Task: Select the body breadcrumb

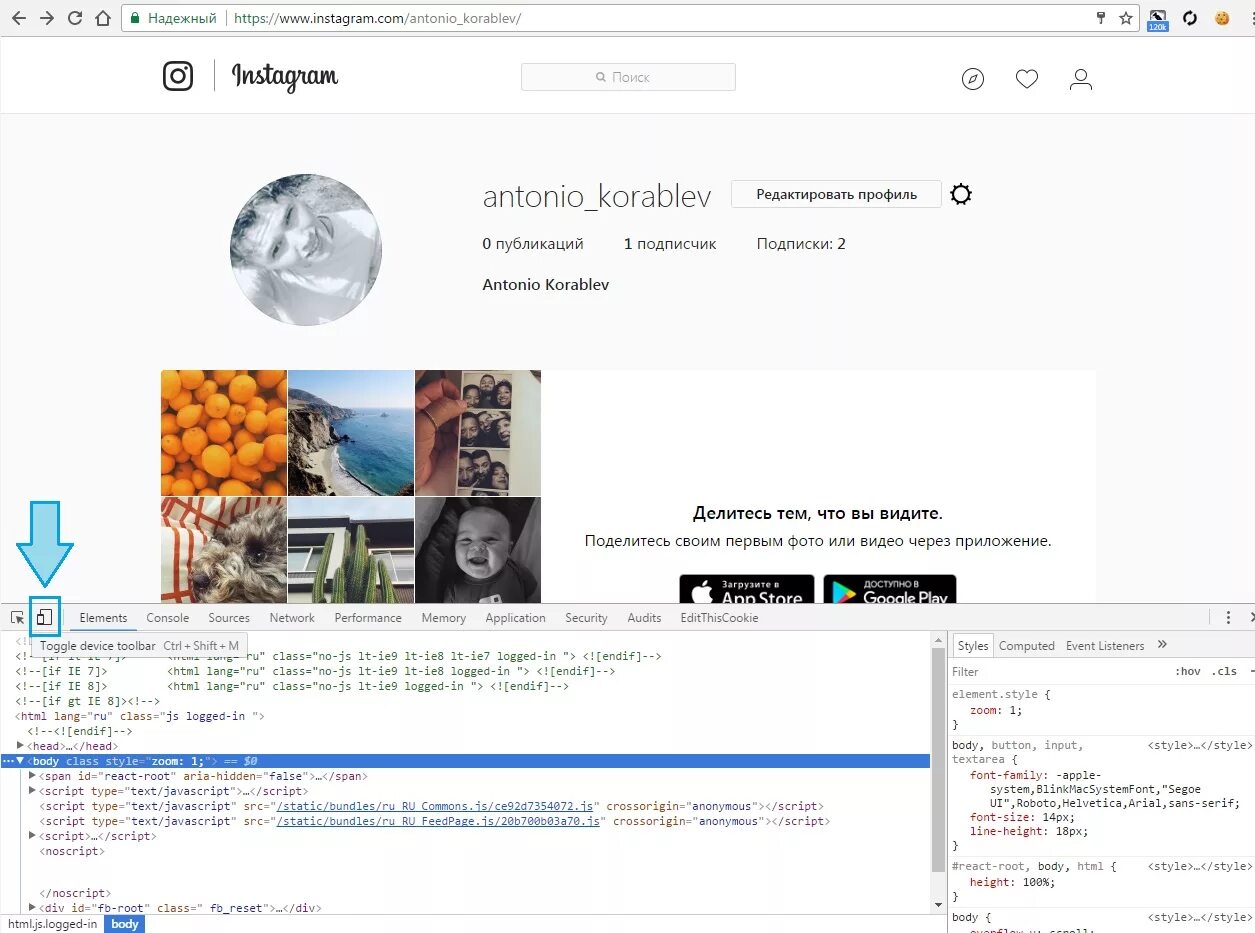Action: 125,924
